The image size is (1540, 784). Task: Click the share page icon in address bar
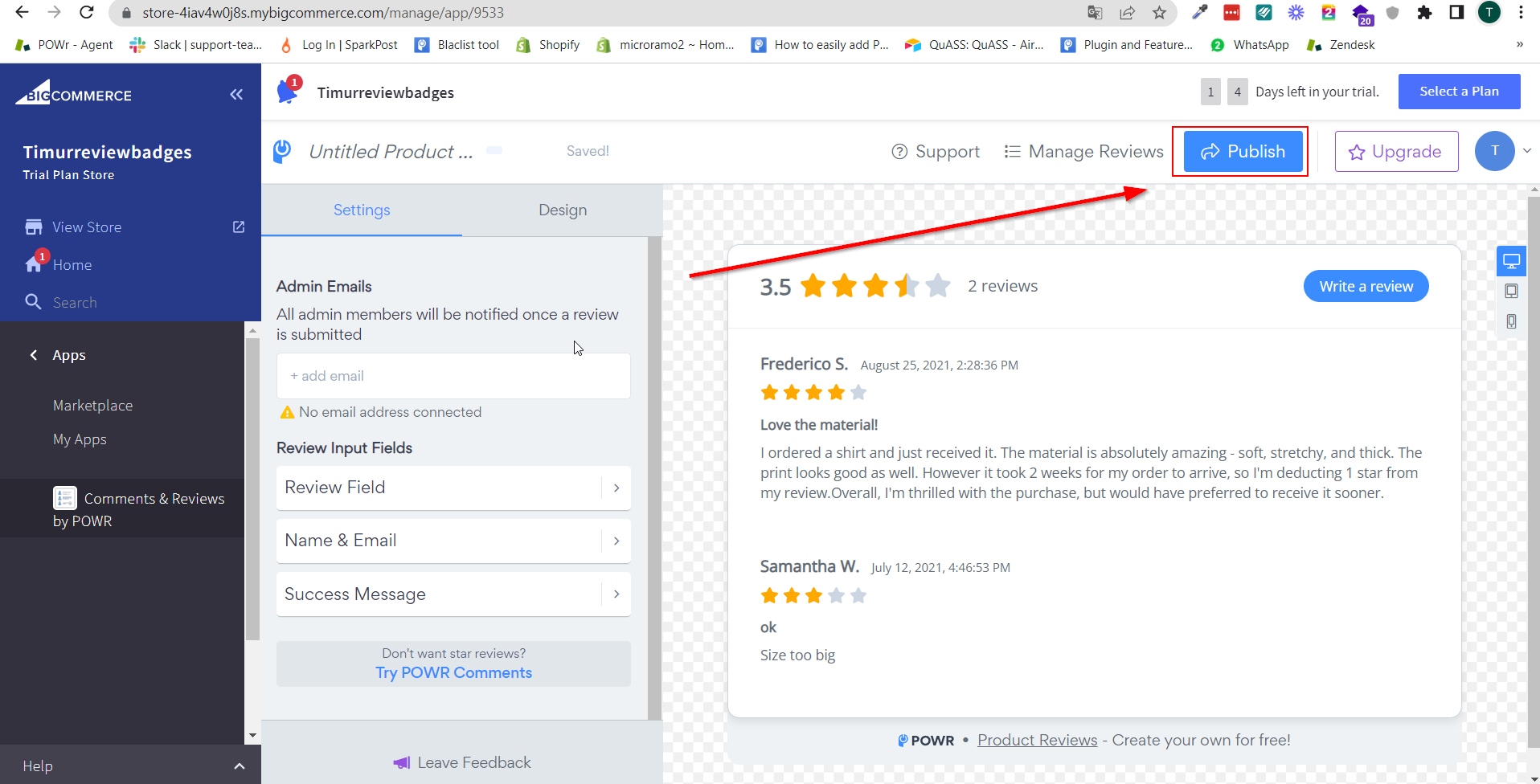pyautogui.click(x=1127, y=12)
